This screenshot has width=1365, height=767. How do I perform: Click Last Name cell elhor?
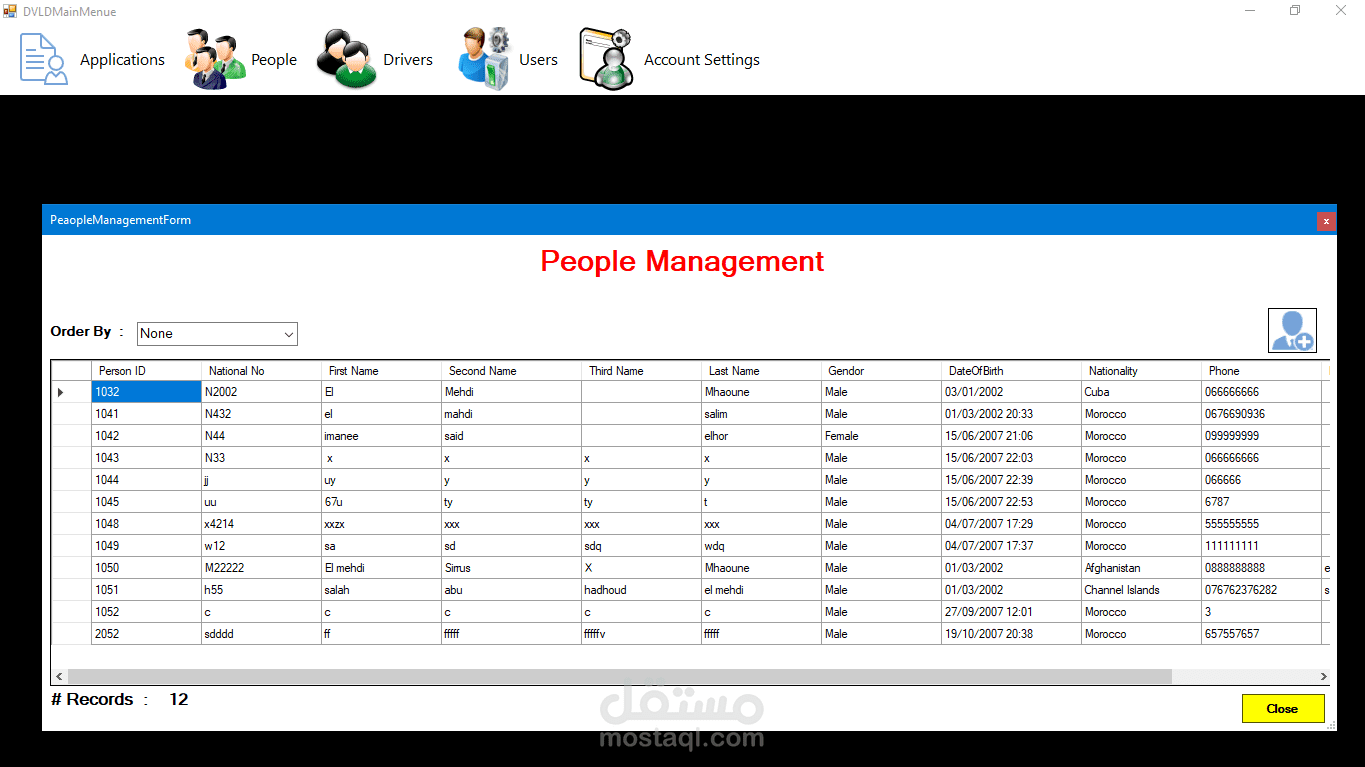coord(761,436)
